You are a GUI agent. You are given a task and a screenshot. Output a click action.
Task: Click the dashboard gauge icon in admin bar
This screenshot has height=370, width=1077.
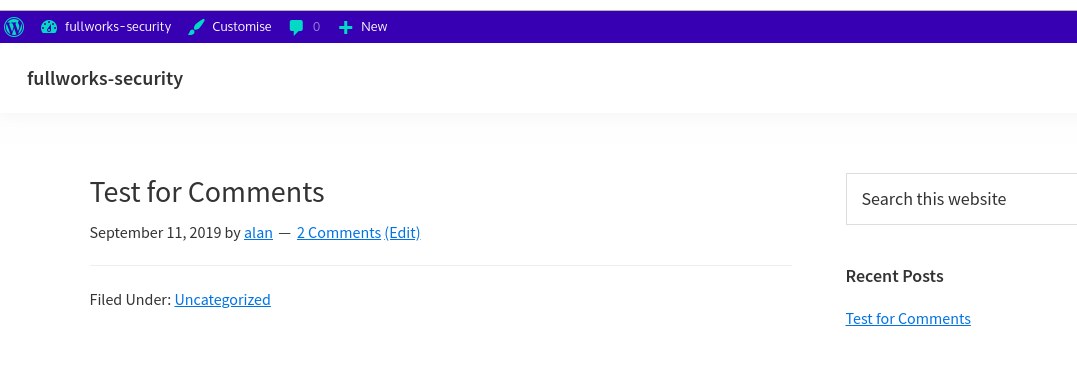(x=48, y=27)
